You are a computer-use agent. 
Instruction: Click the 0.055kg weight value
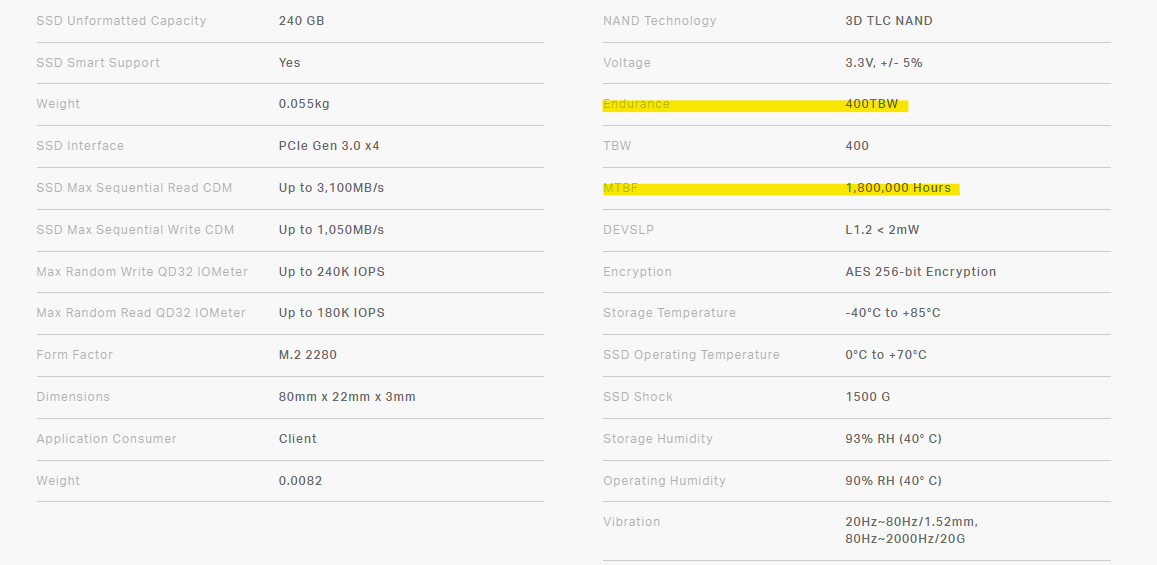[303, 104]
